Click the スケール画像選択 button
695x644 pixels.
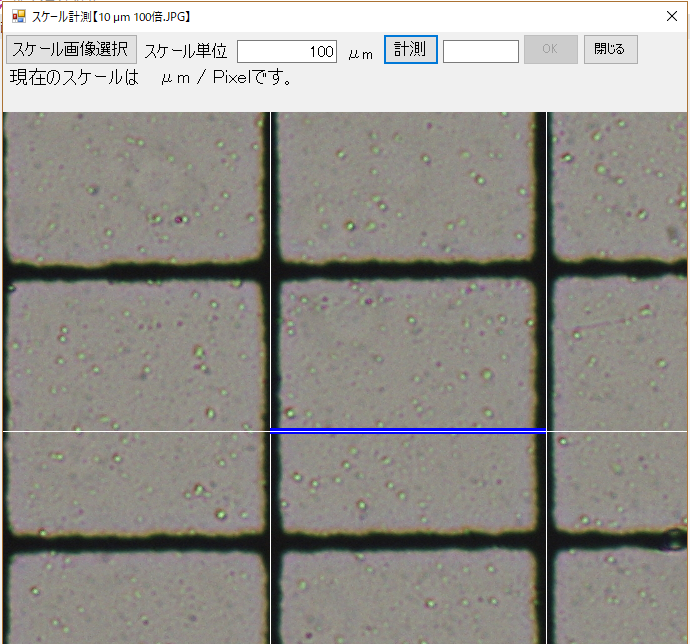point(71,50)
